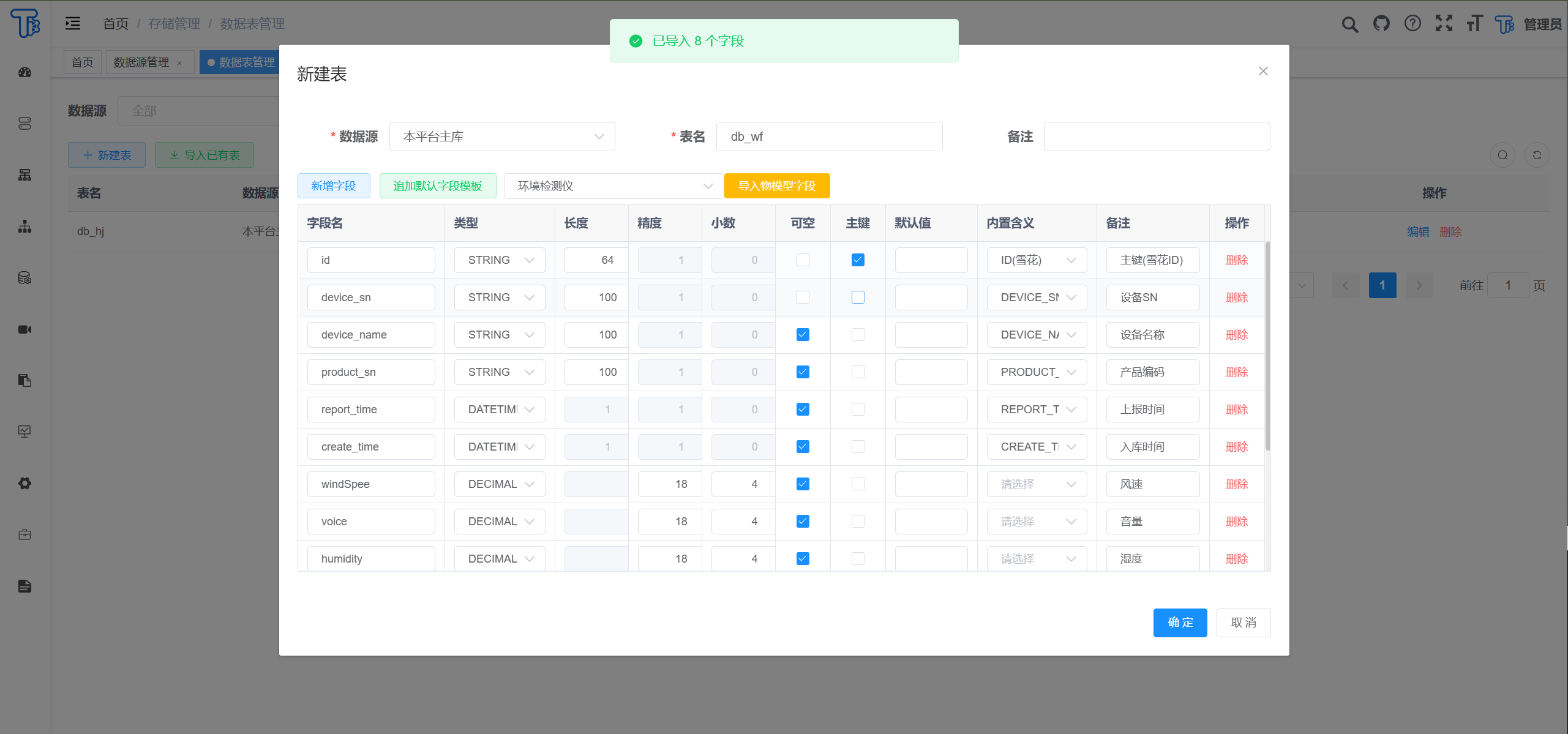Screen dimensions: 1568x734
Task: Click the round refresh button in table toolbar
Action: [x=1537, y=155]
